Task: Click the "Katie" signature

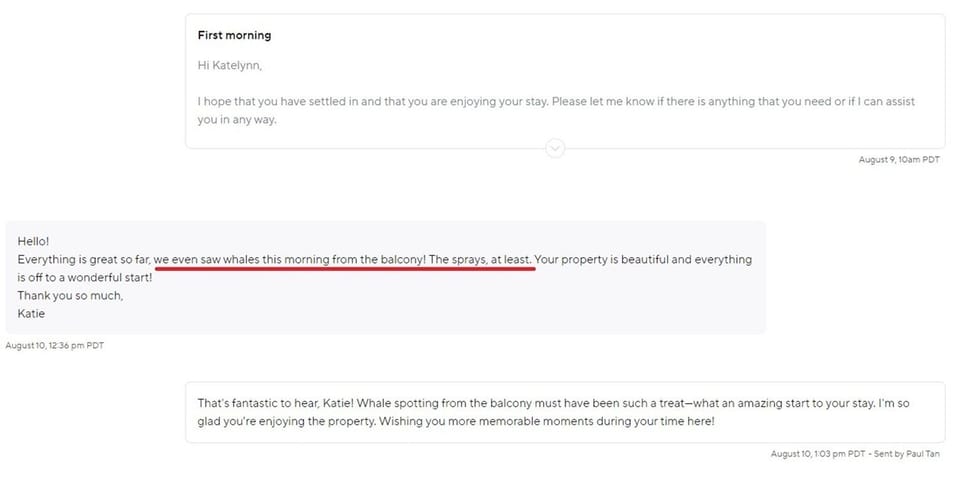Action: click(32, 313)
